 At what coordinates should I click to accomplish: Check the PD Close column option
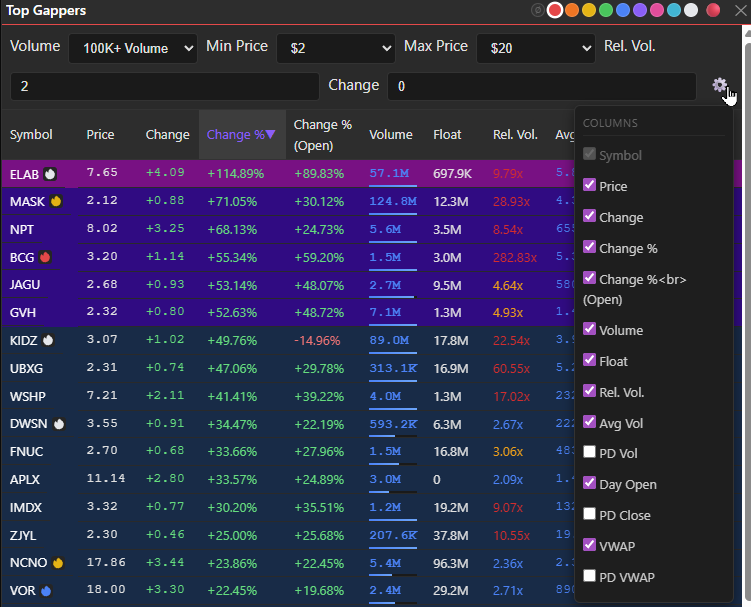pyautogui.click(x=590, y=515)
